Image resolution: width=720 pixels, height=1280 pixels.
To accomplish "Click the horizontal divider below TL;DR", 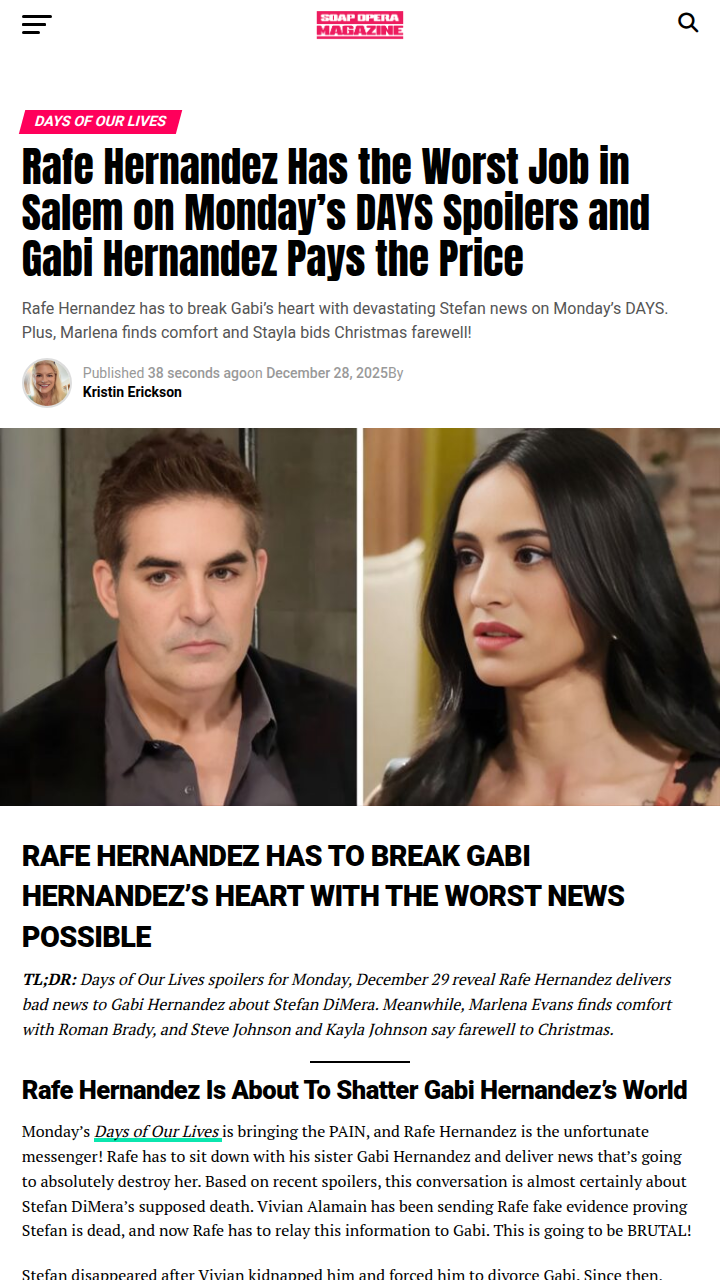I will [x=360, y=1061].
